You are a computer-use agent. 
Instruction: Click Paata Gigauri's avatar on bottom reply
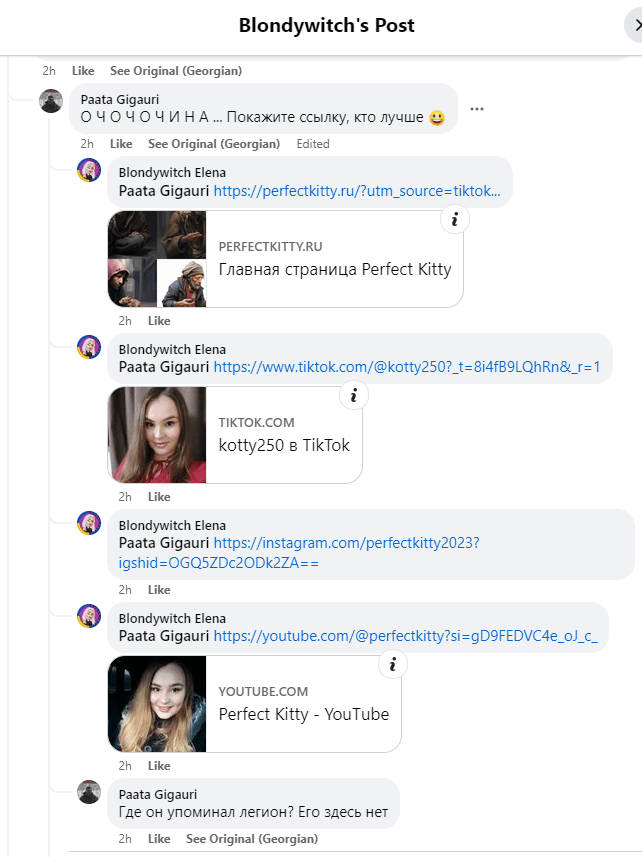point(89,792)
